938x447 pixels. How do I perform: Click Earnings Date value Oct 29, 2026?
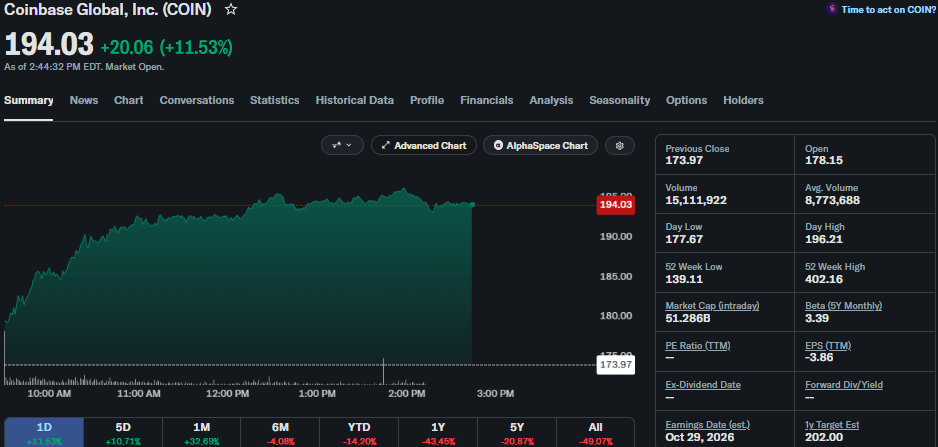point(698,437)
